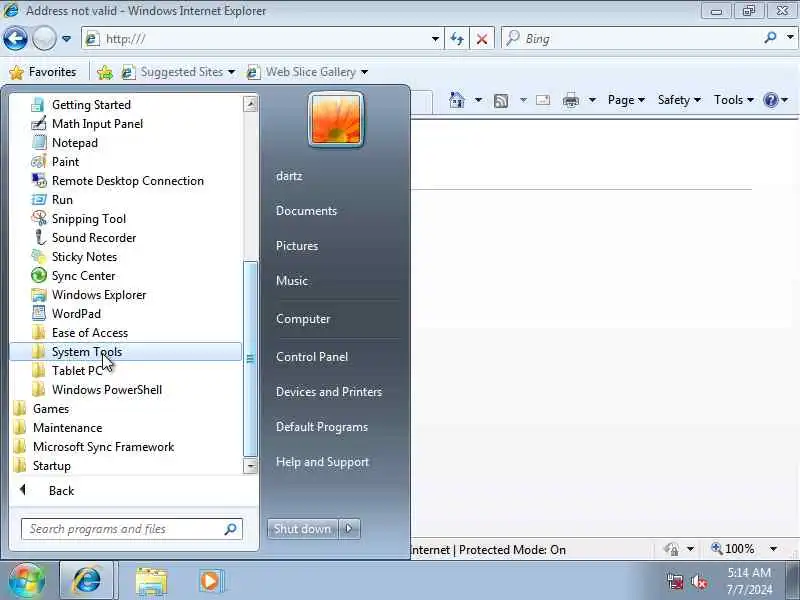Click the Internet Explorer Back button
Image resolution: width=800 pixels, height=600 pixels.
[x=15, y=38]
